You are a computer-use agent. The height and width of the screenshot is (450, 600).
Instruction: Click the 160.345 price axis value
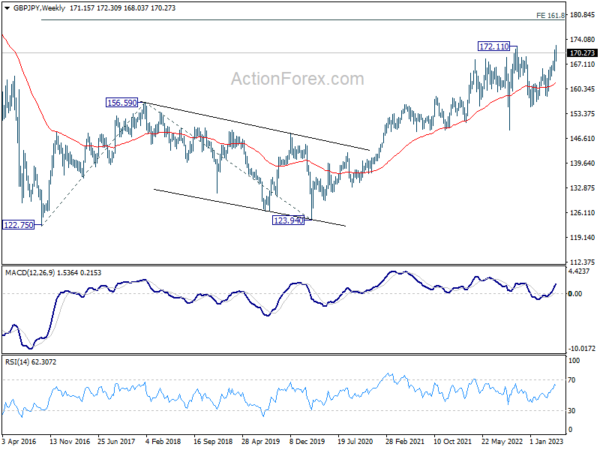pyautogui.click(x=582, y=89)
